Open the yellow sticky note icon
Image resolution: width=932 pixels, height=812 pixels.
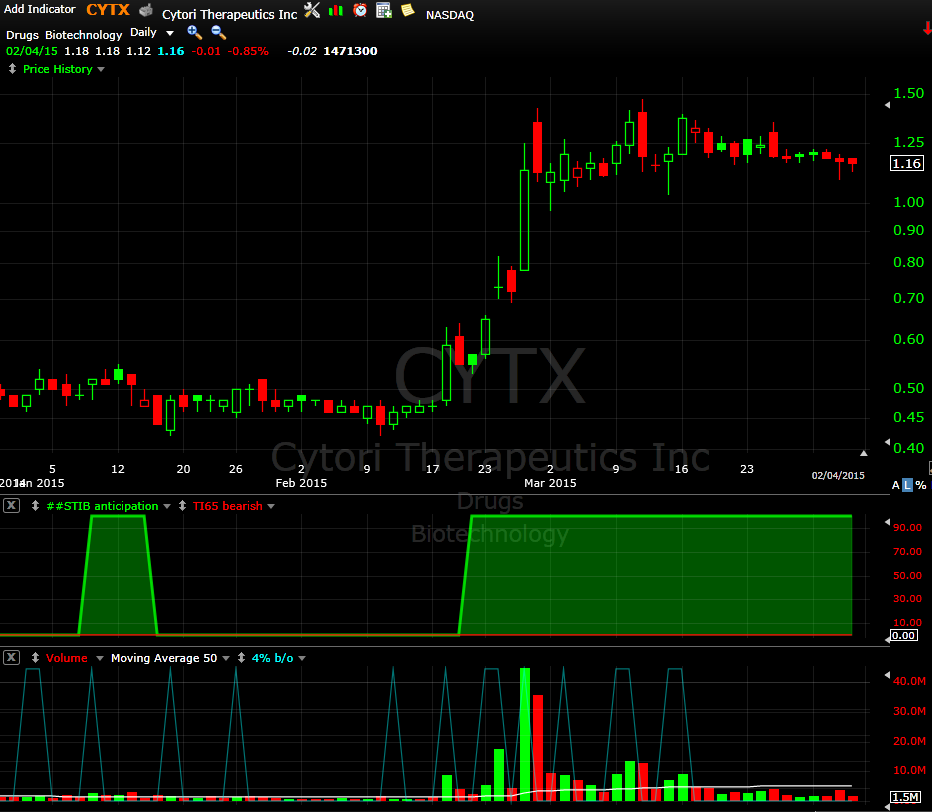408,10
